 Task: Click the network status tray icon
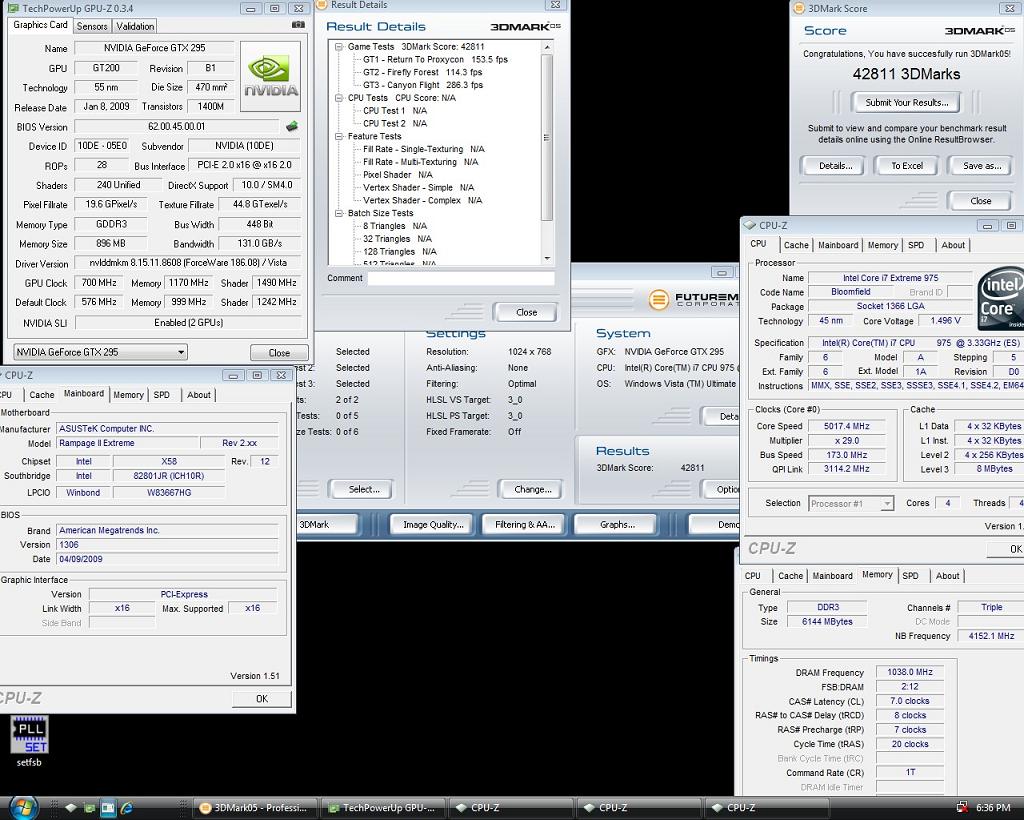[x=962, y=808]
